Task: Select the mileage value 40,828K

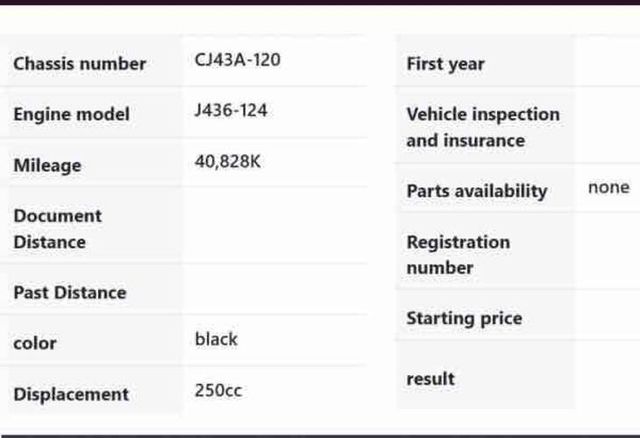Action: tap(227, 161)
